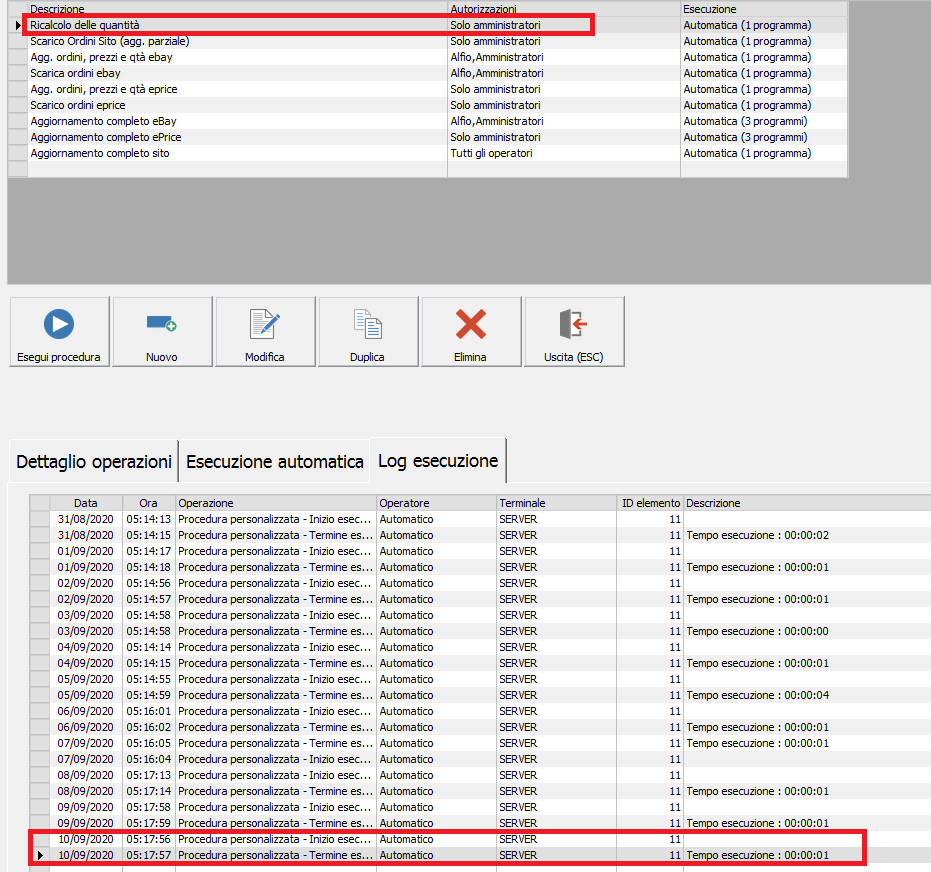This screenshot has width=931, height=872.
Task: Click the ID elemento column header
Action: [x=650, y=503]
